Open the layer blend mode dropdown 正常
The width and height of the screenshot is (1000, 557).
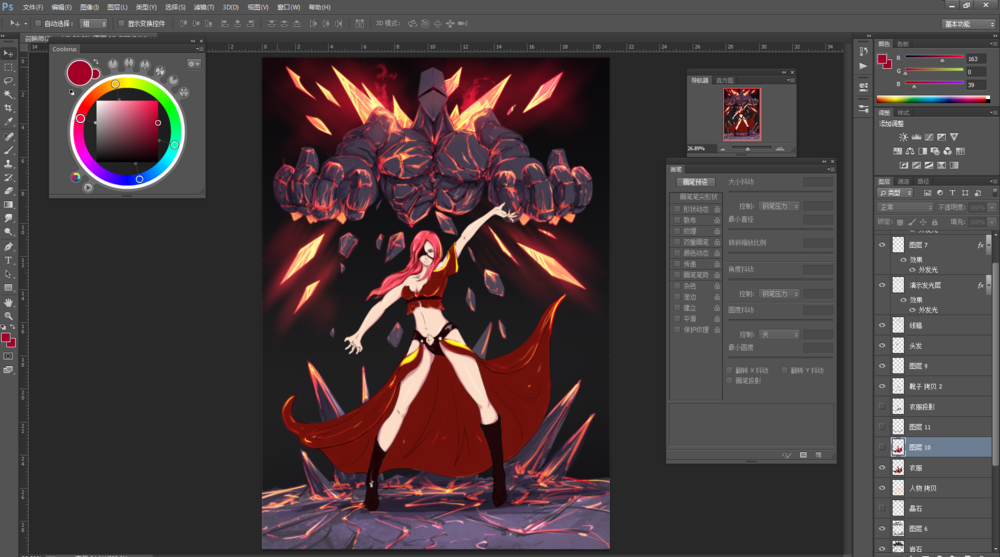coord(905,207)
